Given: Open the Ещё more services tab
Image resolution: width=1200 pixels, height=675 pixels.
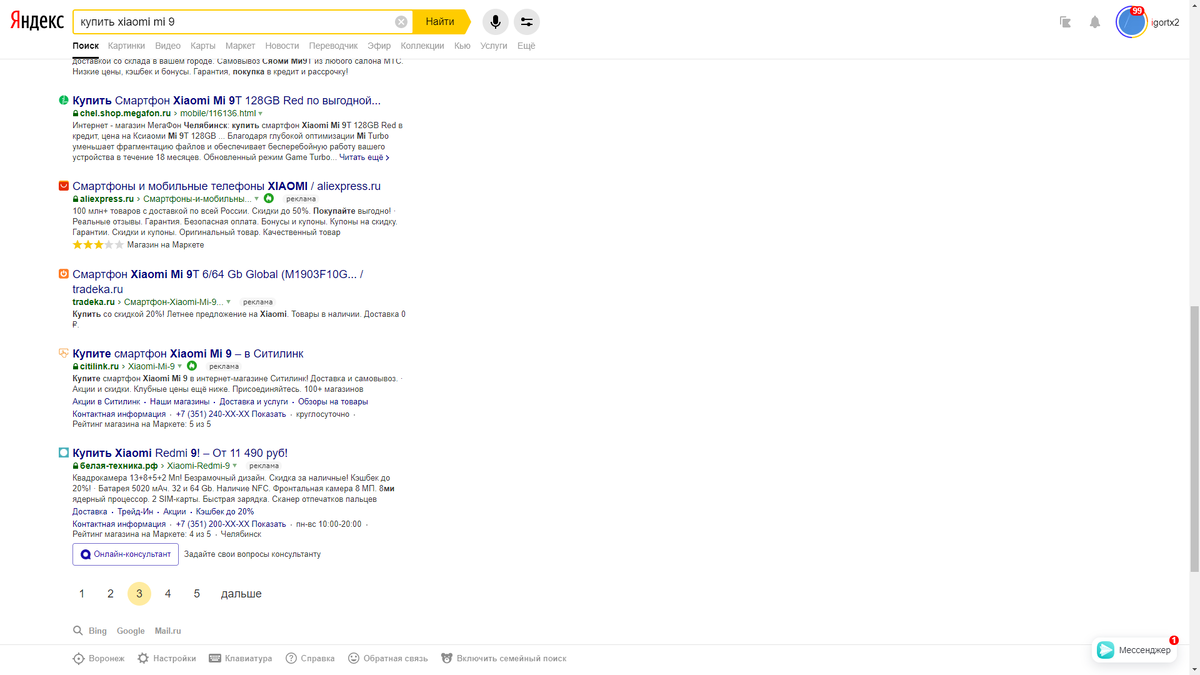Looking at the screenshot, I should (526, 46).
